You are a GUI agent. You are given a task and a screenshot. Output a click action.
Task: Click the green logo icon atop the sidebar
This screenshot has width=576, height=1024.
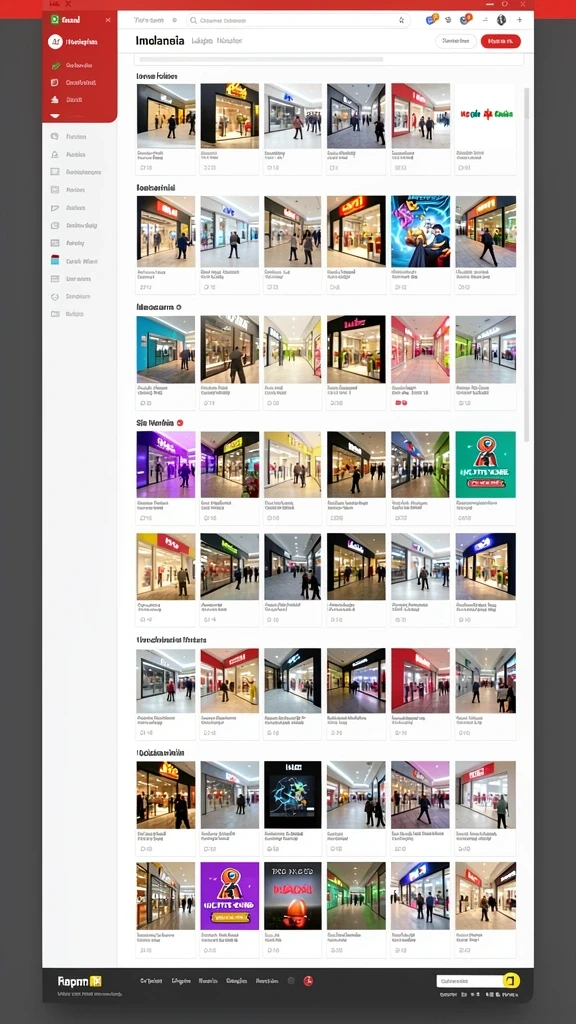point(55,20)
